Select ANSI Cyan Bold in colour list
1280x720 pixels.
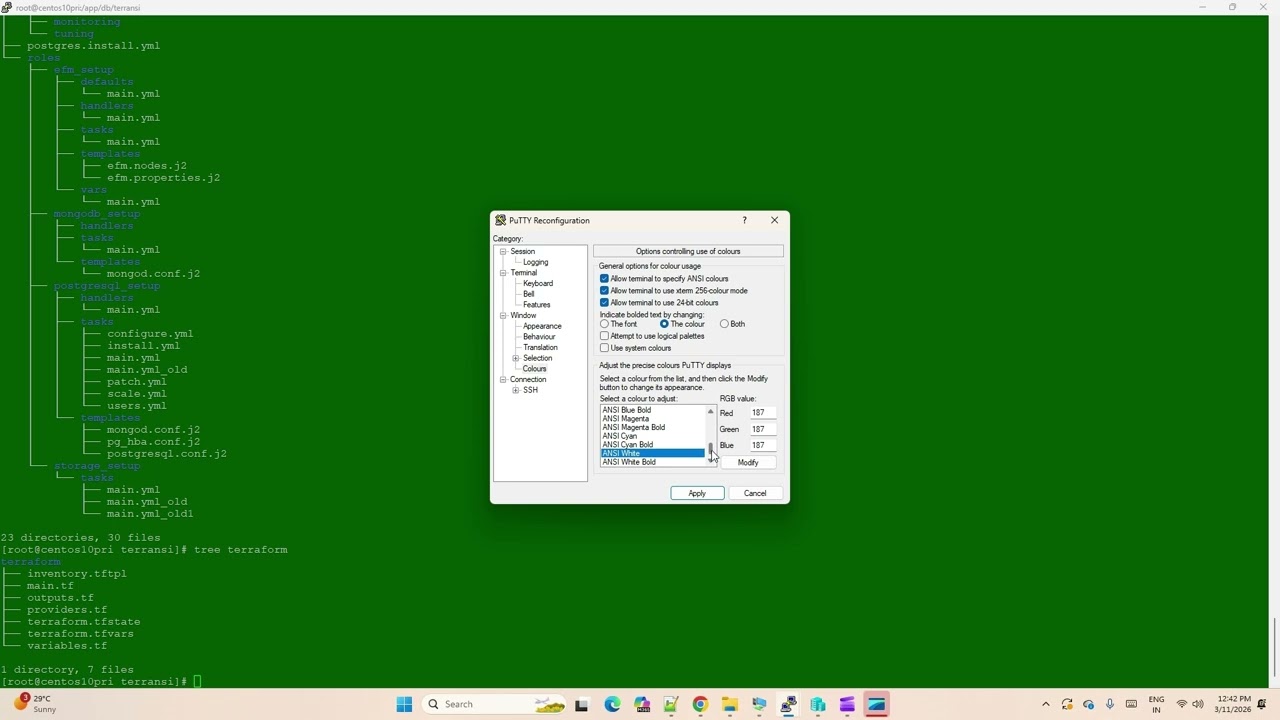click(652, 445)
